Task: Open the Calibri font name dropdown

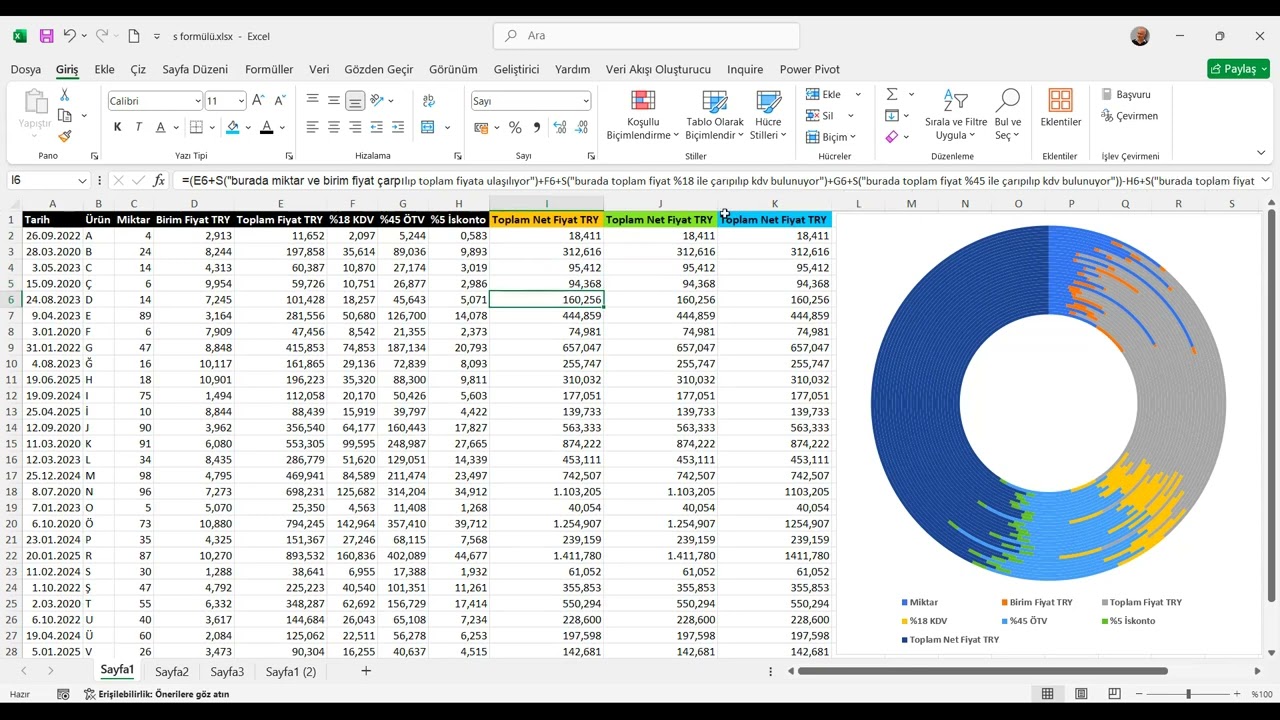Action: coord(197,101)
